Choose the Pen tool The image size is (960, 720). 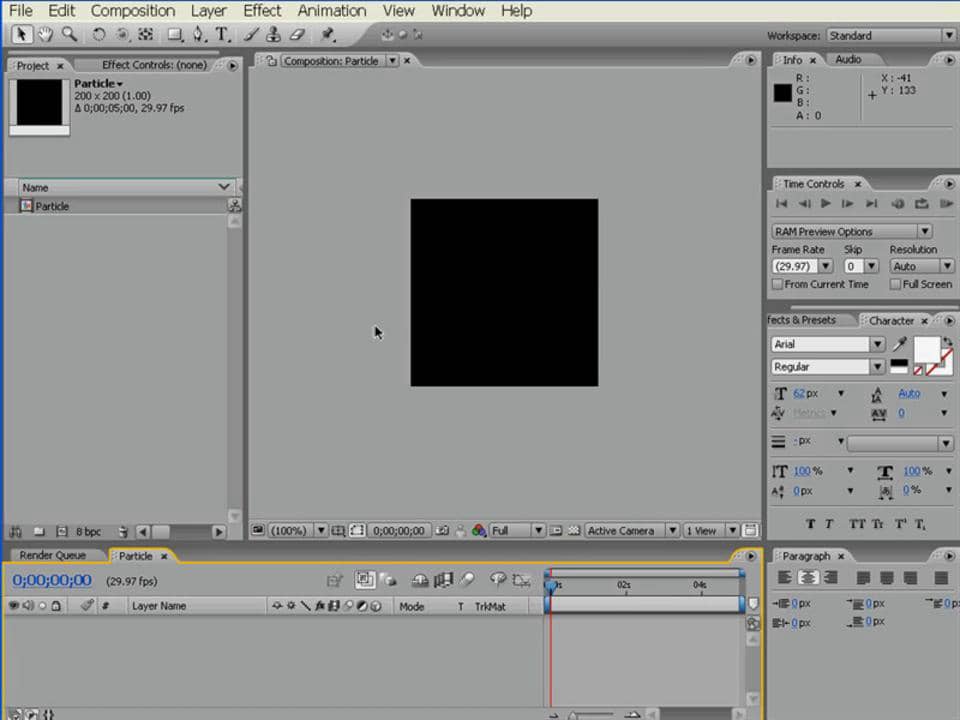(198, 34)
